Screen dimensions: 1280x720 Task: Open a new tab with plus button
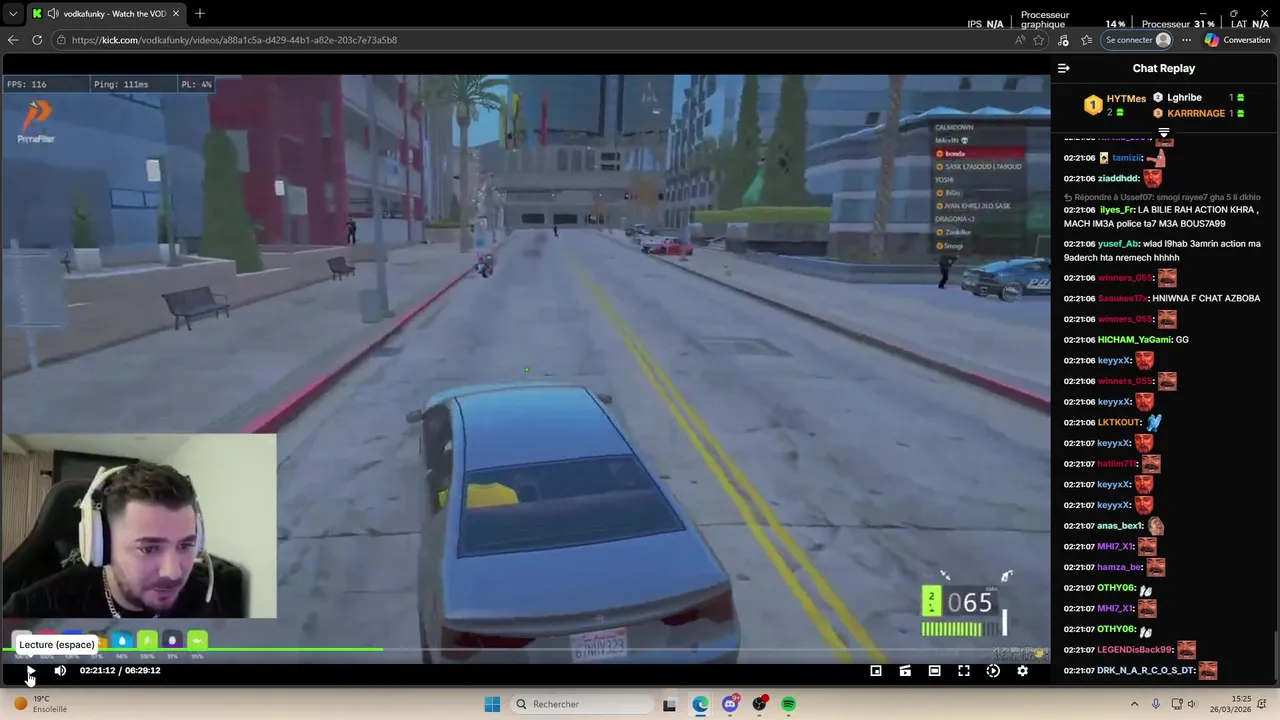click(x=200, y=14)
